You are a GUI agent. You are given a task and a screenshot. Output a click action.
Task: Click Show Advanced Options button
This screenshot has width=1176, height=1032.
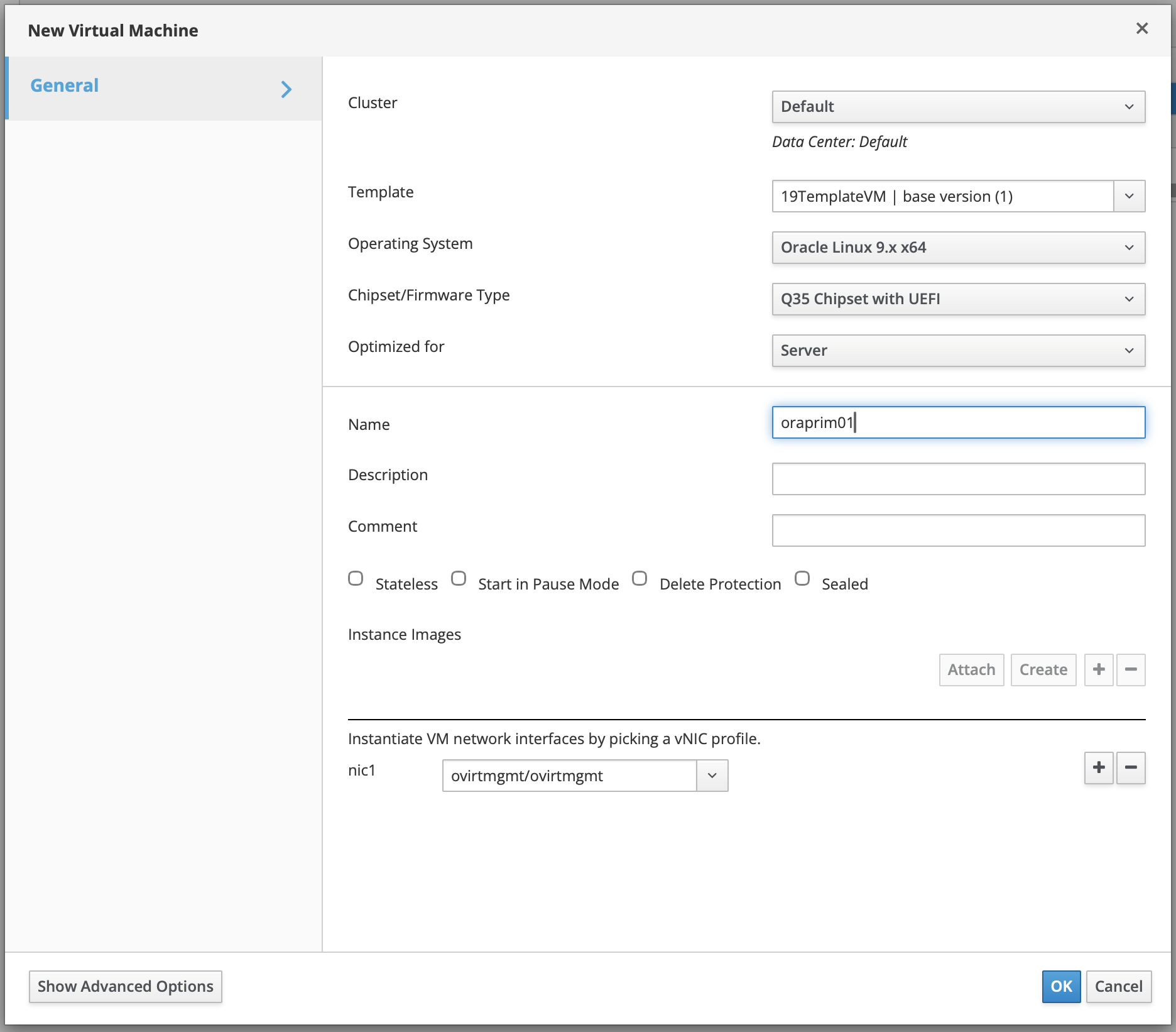coord(126,987)
